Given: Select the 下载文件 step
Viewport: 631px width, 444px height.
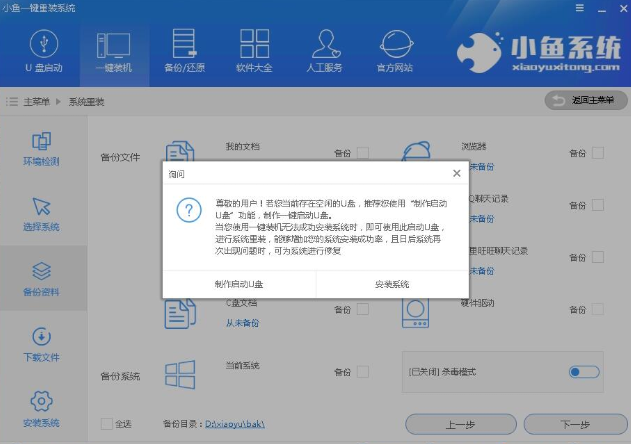Looking at the screenshot, I should coord(41,345).
